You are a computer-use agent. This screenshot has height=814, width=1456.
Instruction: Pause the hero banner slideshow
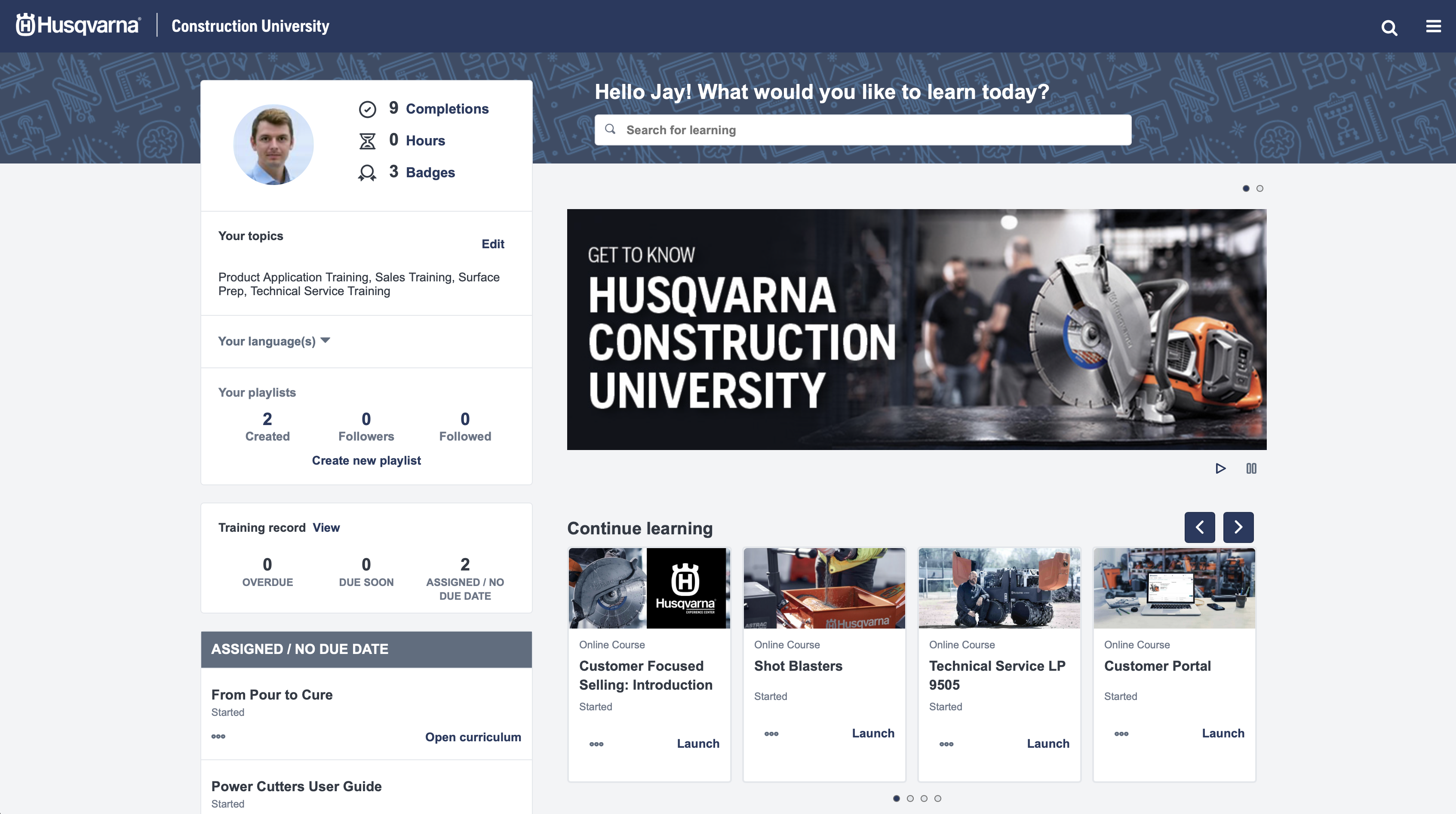1251,469
